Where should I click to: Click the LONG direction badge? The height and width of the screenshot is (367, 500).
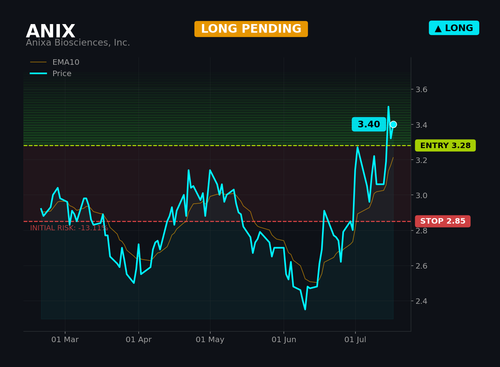[454, 28]
